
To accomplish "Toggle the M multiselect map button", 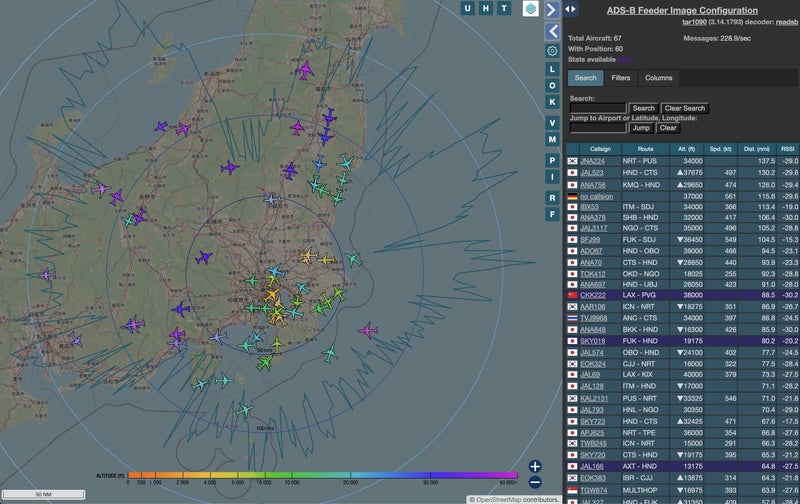I will [x=552, y=139].
